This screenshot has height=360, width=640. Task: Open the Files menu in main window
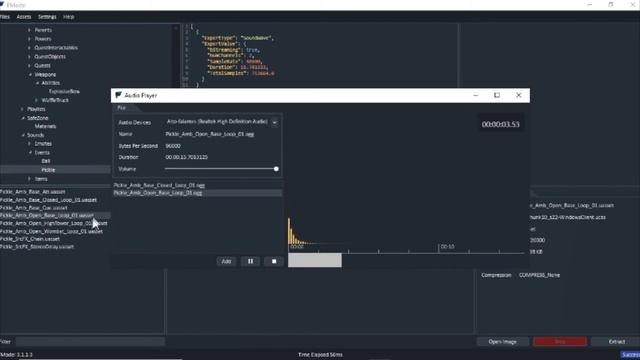tap(5, 17)
